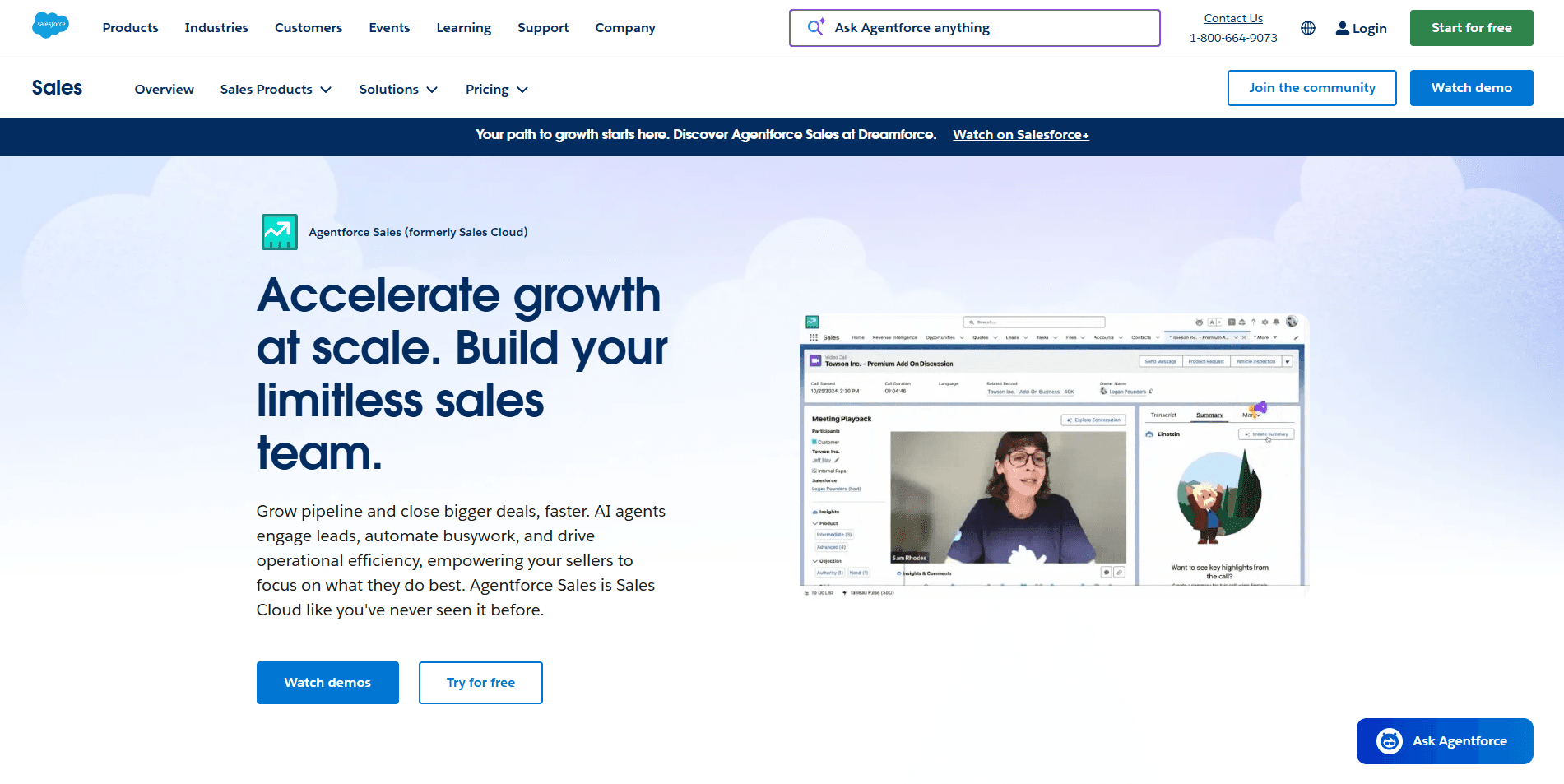Focus the Ask Agentforce anything field
The height and width of the screenshot is (784, 1564).
click(975, 28)
